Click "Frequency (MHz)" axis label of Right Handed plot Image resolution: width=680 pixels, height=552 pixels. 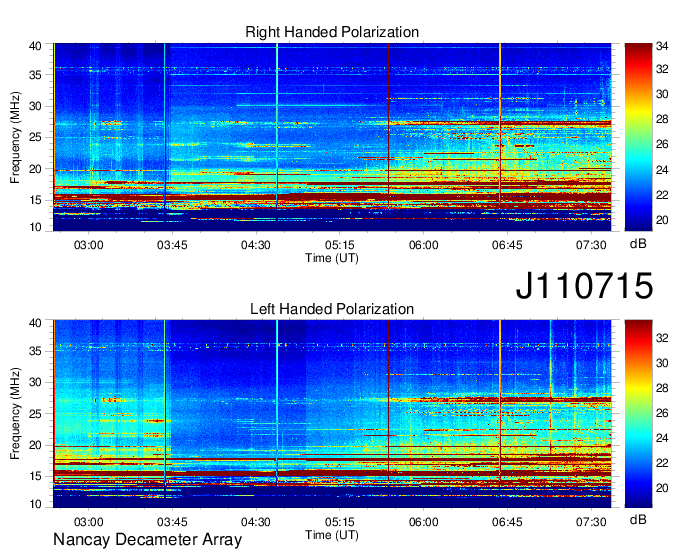[x=15, y=137]
